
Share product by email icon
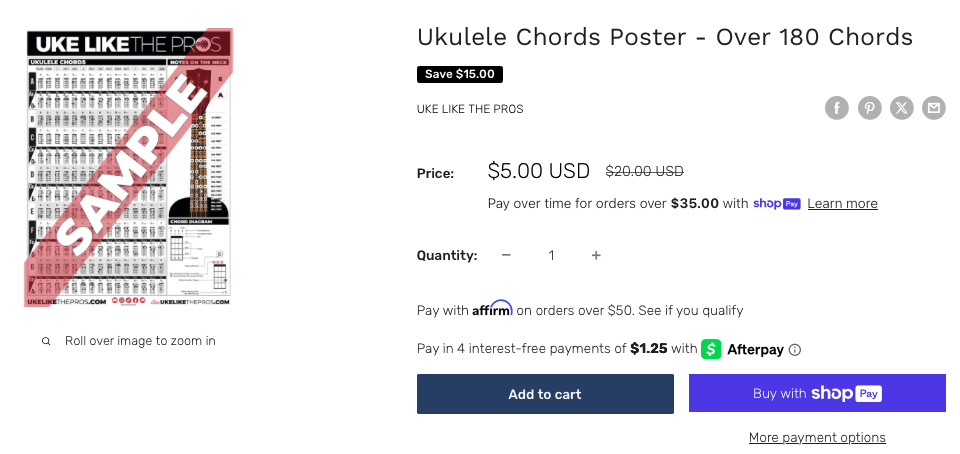pyautogui.click(x=933, y=108)
